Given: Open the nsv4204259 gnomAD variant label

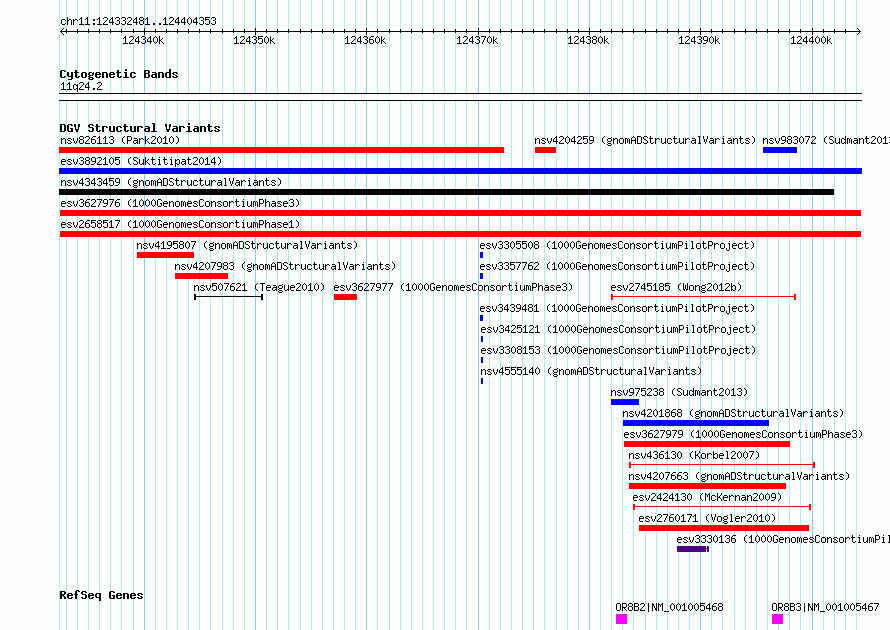Looking at the screenshot, I should pos(645,140).
